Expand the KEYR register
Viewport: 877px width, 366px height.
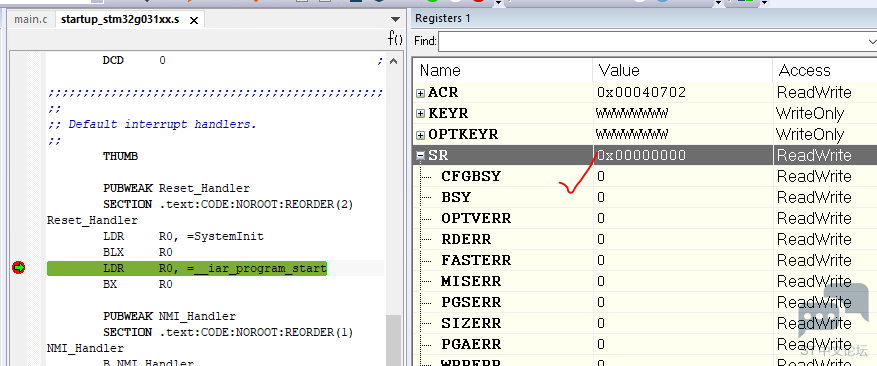click(x=420, y=114)
